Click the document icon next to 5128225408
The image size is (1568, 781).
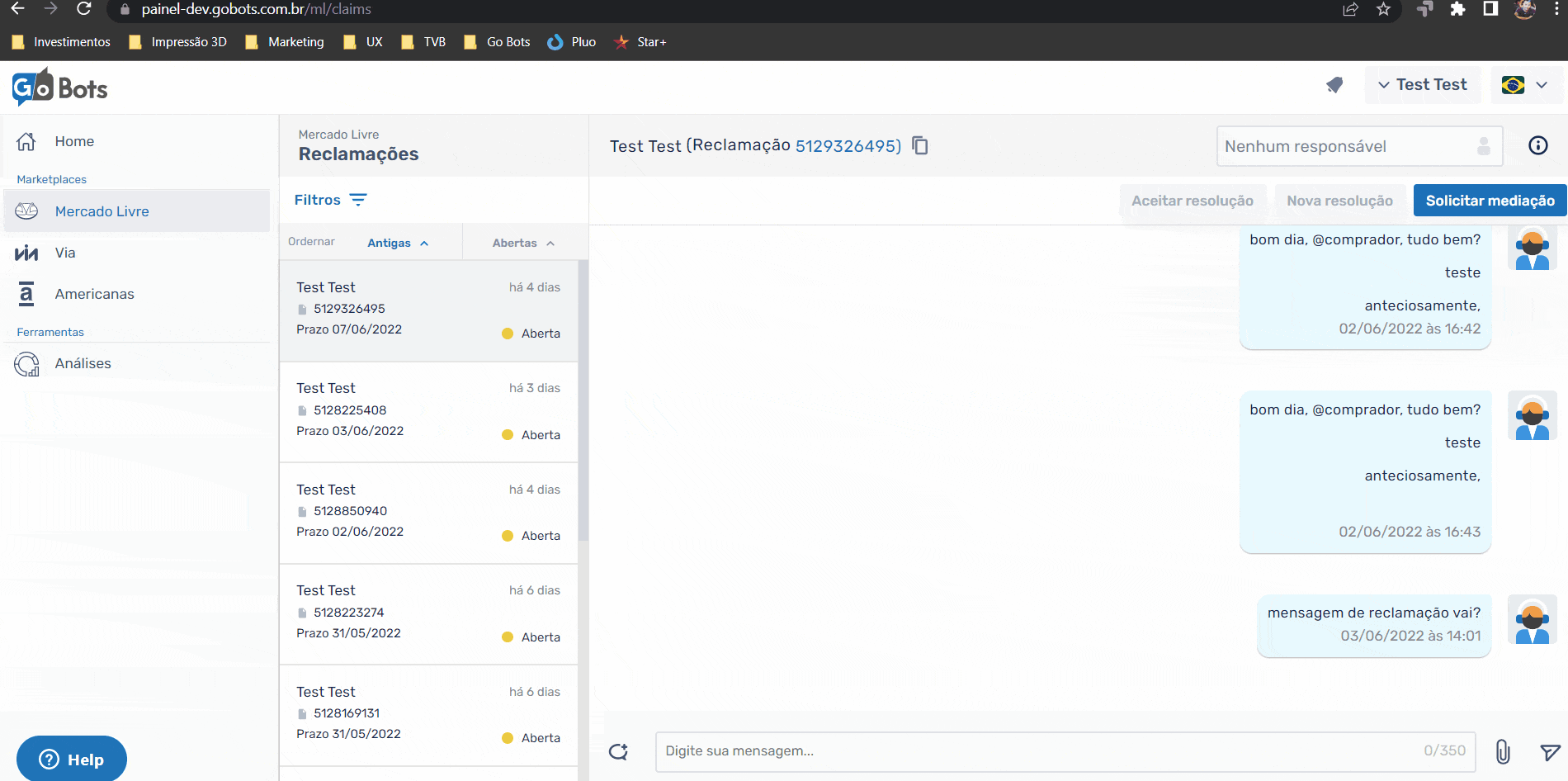(x=302, y=410)
